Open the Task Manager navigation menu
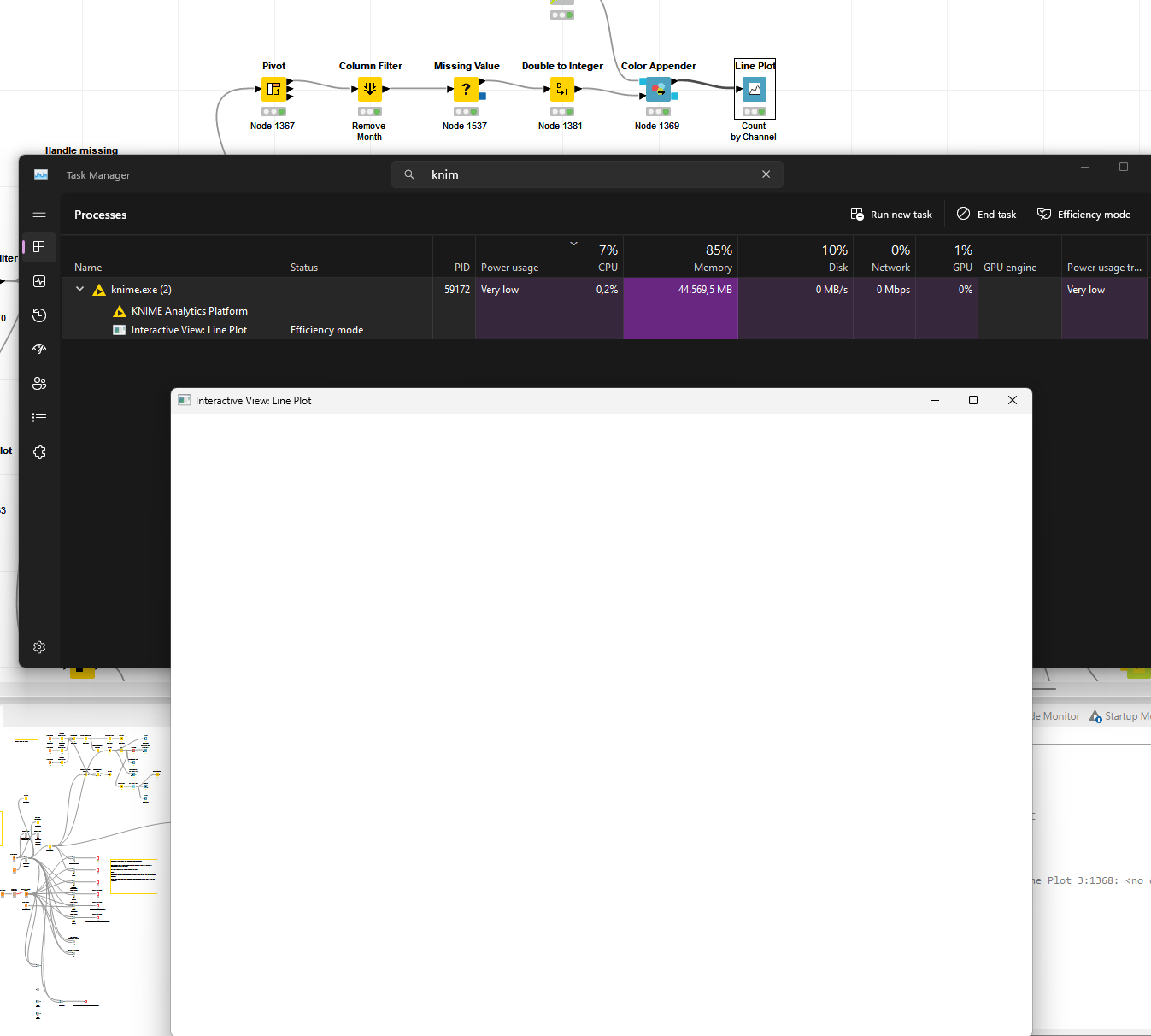 [39, 213]
